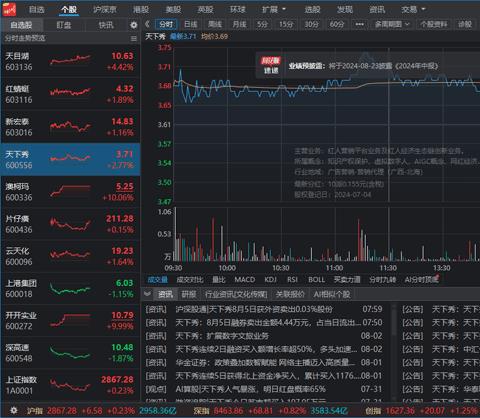Viewport: 480px width, 418px height.
Task: Click the 诊股 button
Action: pyautogui.click(x=465, y=24)
